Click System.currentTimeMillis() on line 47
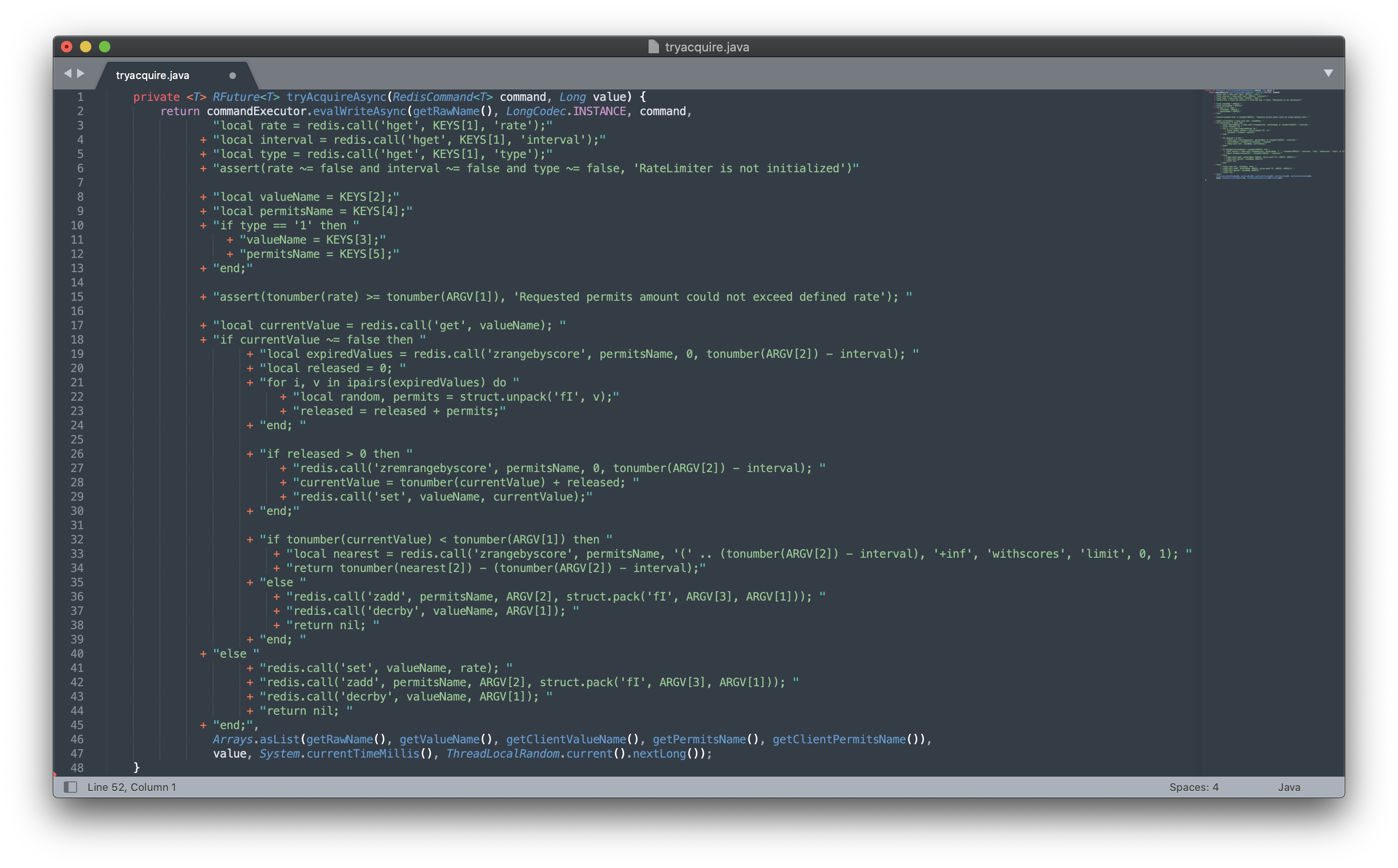The width and height of the screenshot is (1398, 868). (345, 754)
